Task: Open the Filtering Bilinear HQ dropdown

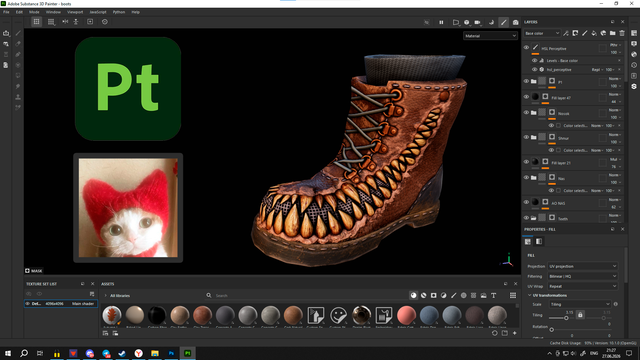Action: pos(582,276)
